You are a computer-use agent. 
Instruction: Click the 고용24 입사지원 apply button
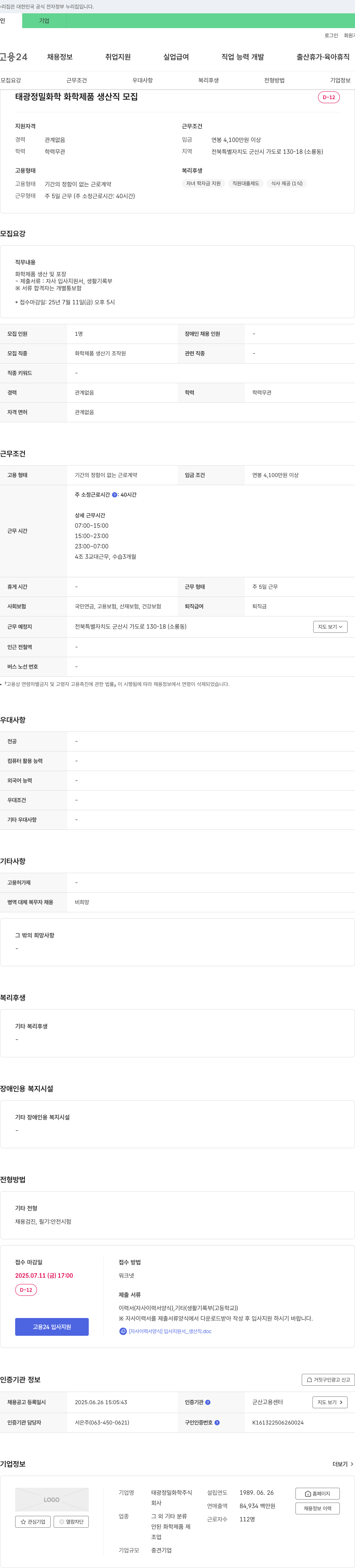[x=52, y=1327]
